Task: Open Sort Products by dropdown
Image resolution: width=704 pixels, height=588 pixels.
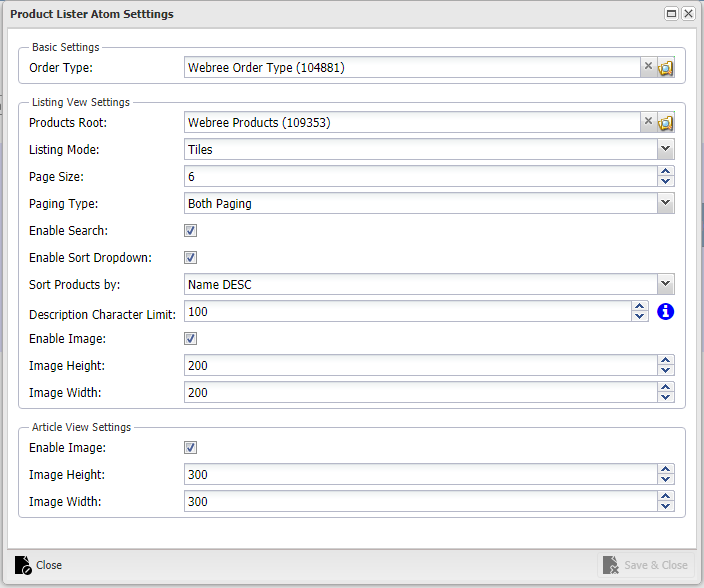Action: 665,284
